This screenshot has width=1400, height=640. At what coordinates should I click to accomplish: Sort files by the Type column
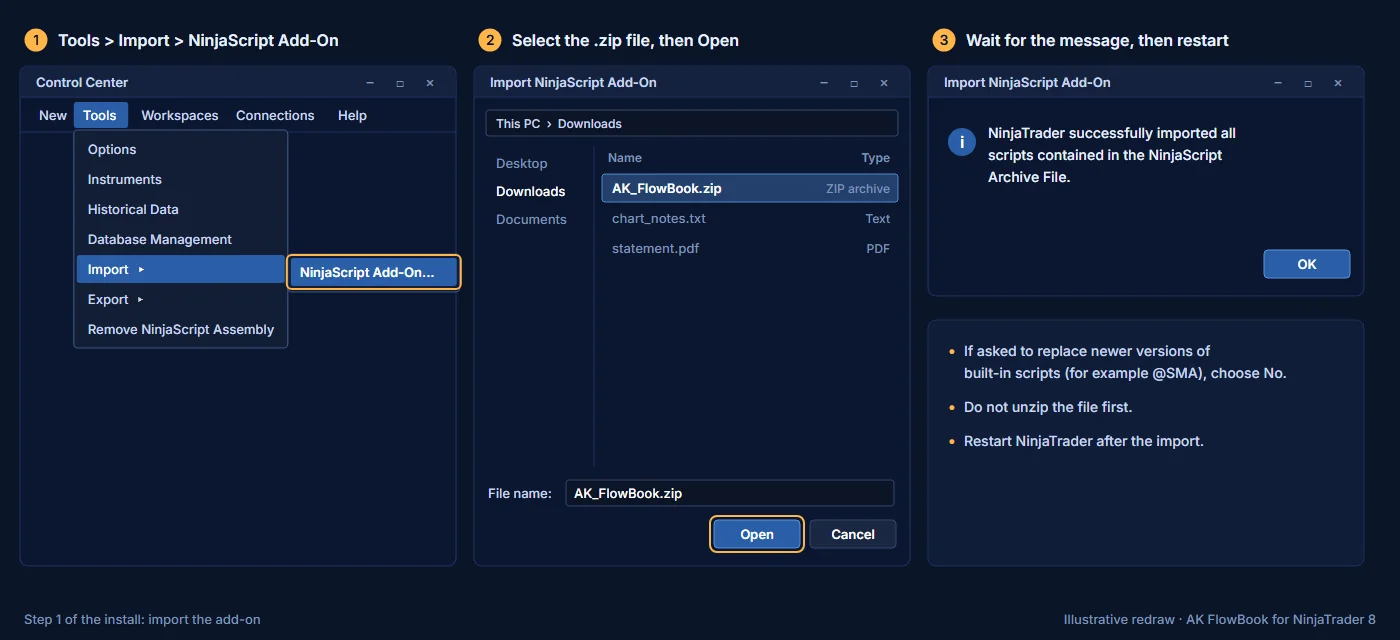876,158
